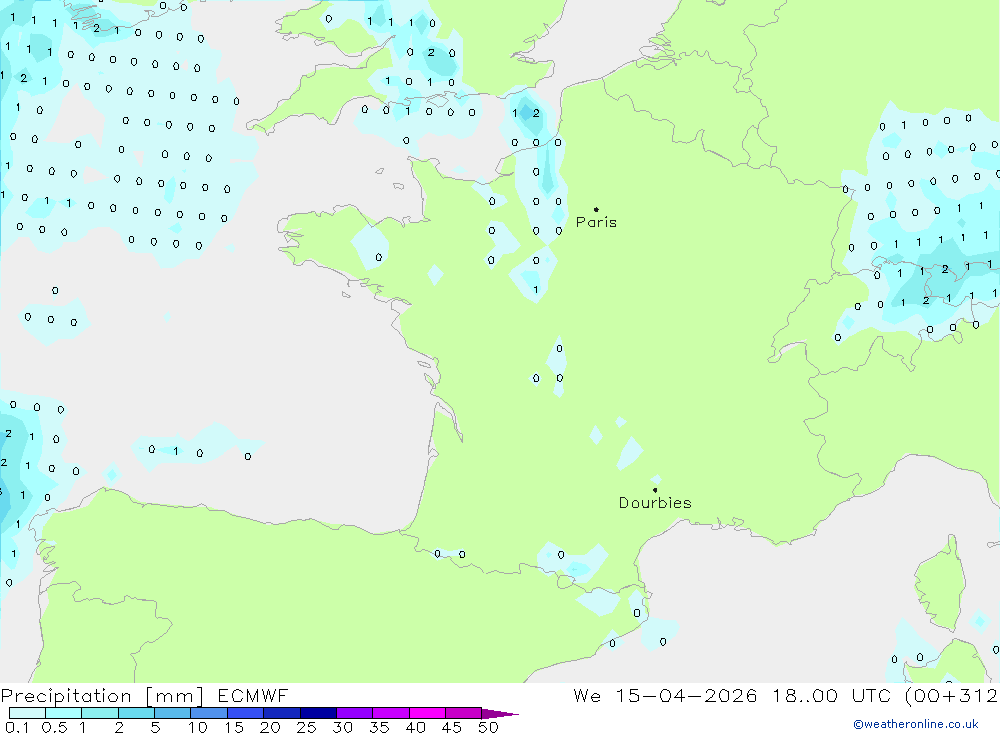Viewport: 1000px width, 733px height.
Task: Click the 25 to 30 legend swatch
Action: pyautogui.click(x=318, y=713)
